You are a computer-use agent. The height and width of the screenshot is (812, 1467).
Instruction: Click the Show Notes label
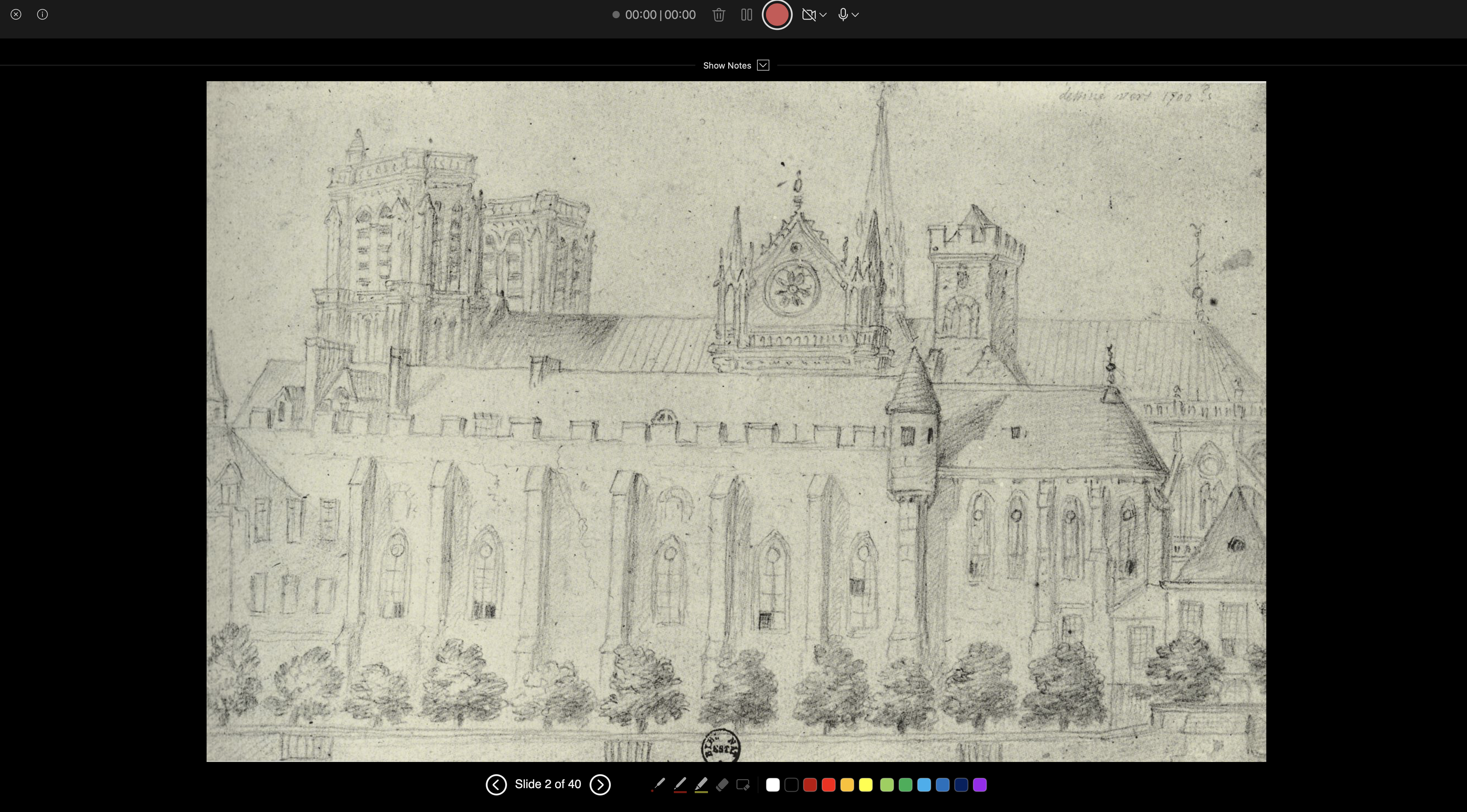click(x=727, y=65)
